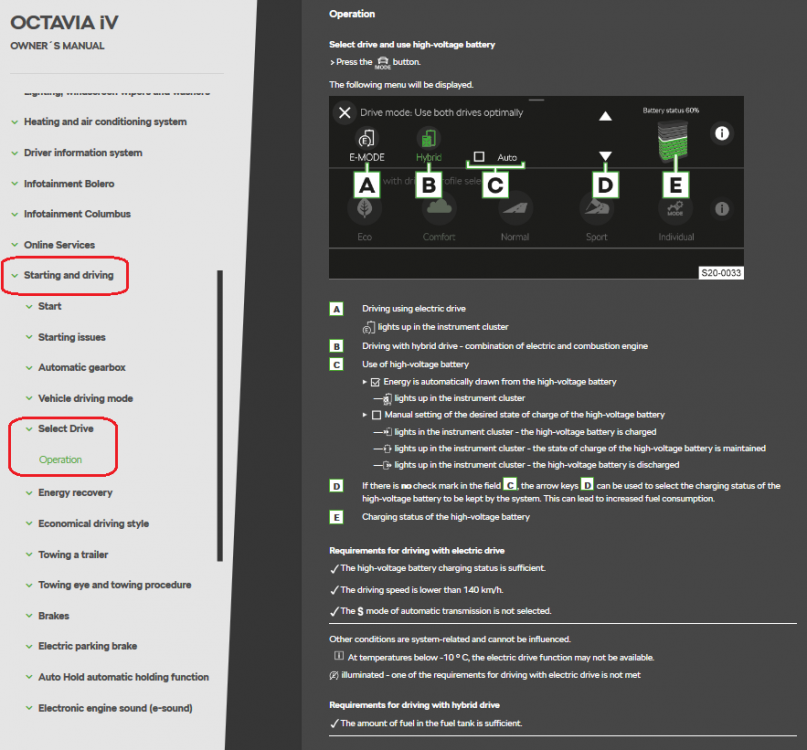Click heading 'Requirements for driving with electric drive'

pyautogui.click(x=417, y=551)
